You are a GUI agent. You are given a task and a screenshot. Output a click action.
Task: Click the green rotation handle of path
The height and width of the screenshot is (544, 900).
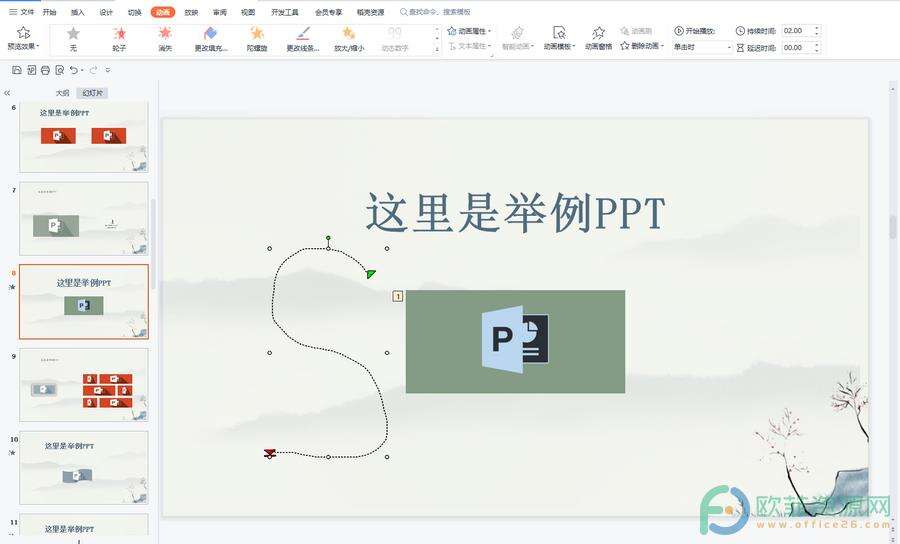[328, 238]
